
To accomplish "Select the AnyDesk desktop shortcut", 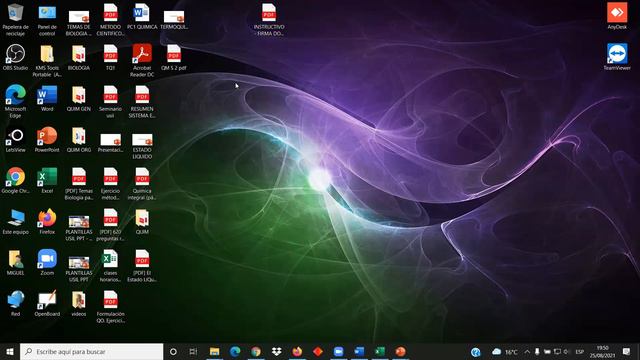I will [x=617, y=16].
